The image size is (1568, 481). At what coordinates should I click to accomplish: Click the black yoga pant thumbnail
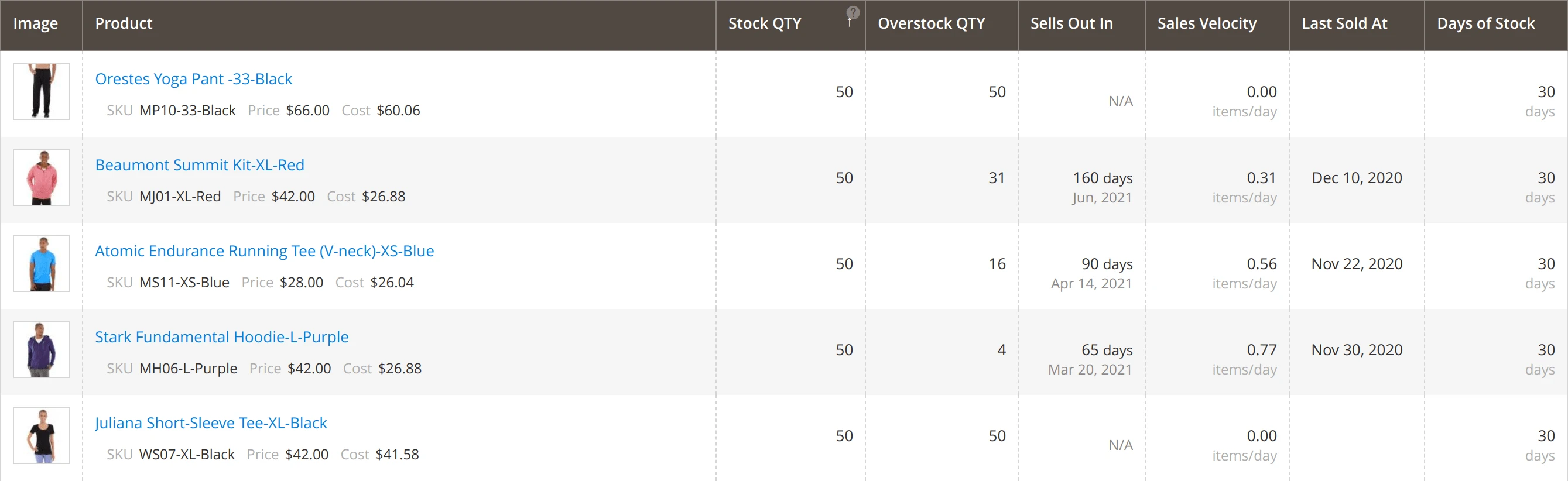42,92
